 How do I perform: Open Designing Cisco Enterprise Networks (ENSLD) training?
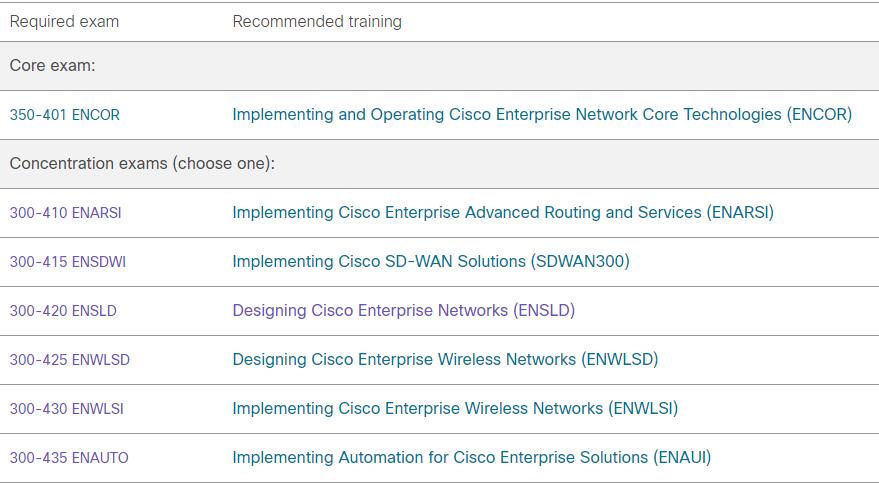click(x=404, y=310)
